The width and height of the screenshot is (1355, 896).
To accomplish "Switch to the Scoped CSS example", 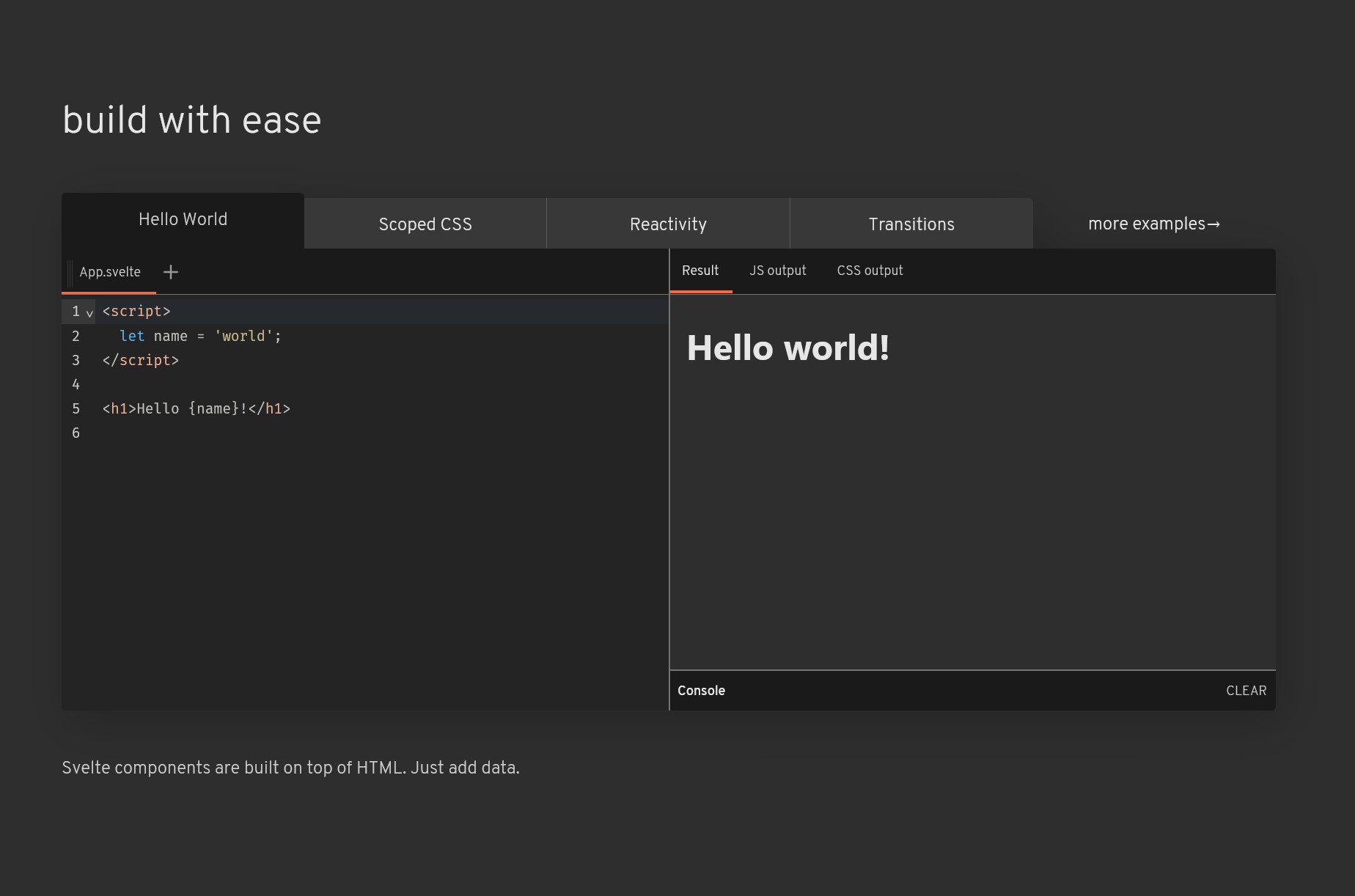I will pos(425,224).
